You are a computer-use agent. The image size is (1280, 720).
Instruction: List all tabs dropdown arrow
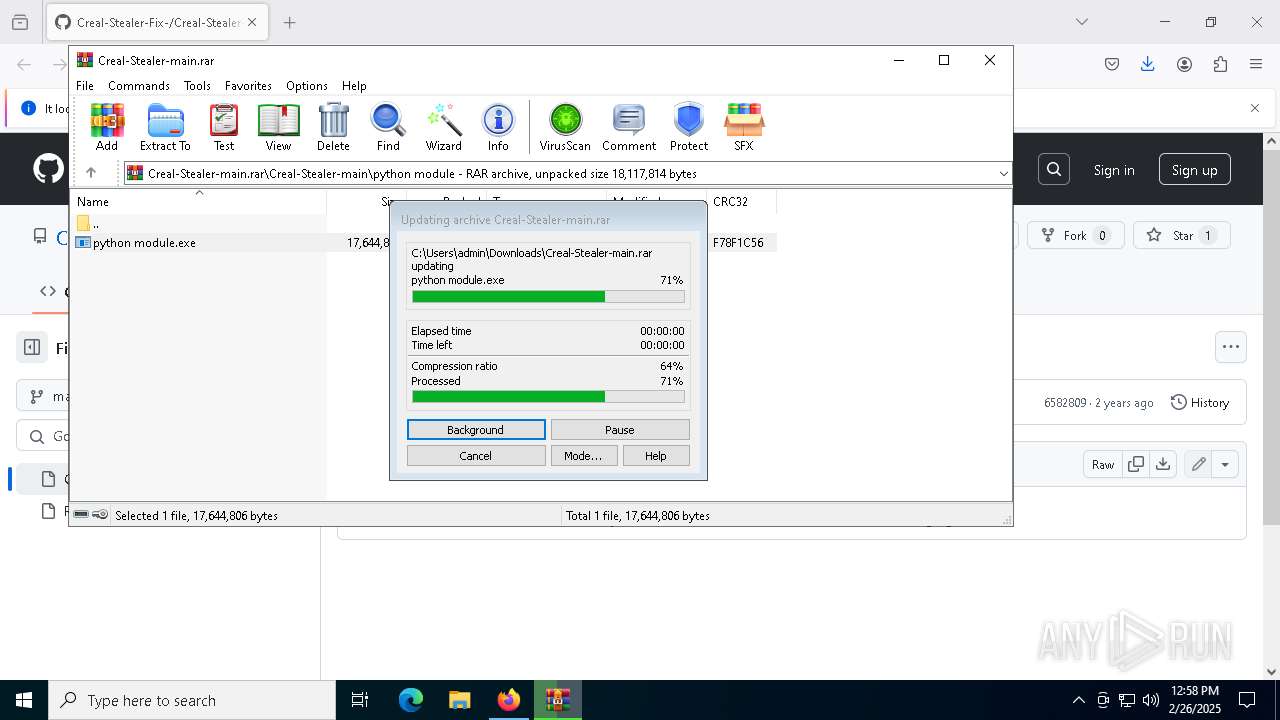click(x=1081, y=22)
